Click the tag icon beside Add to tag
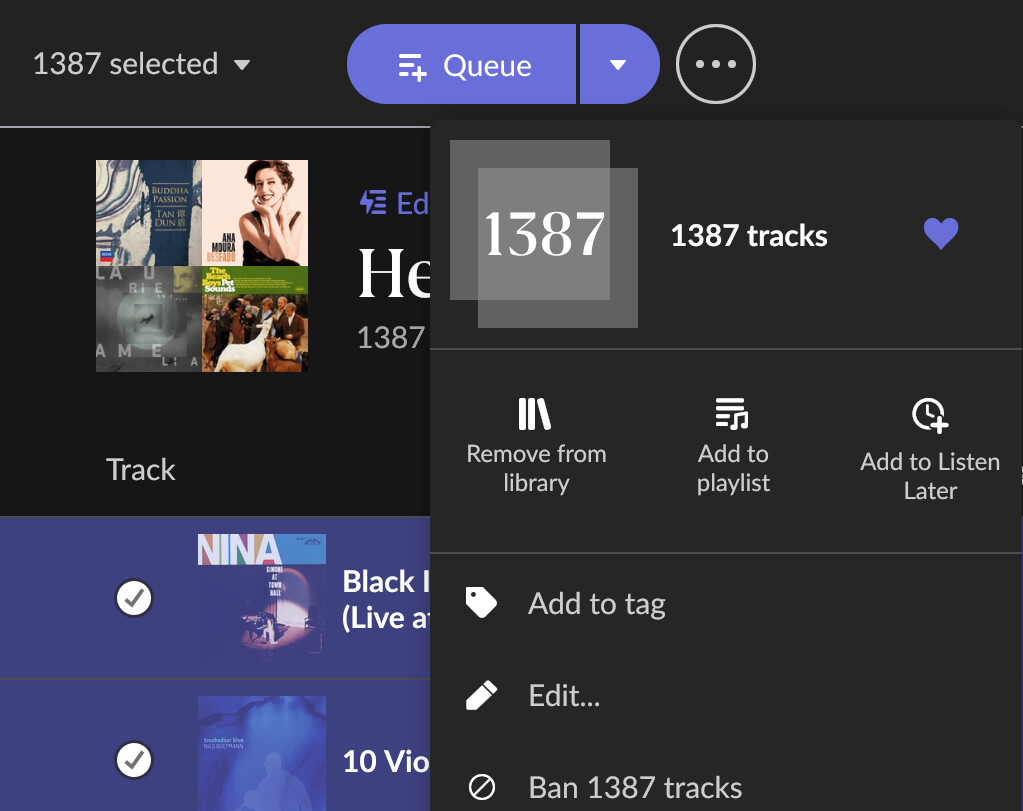The image size is (1023, 811). point(481,603)
